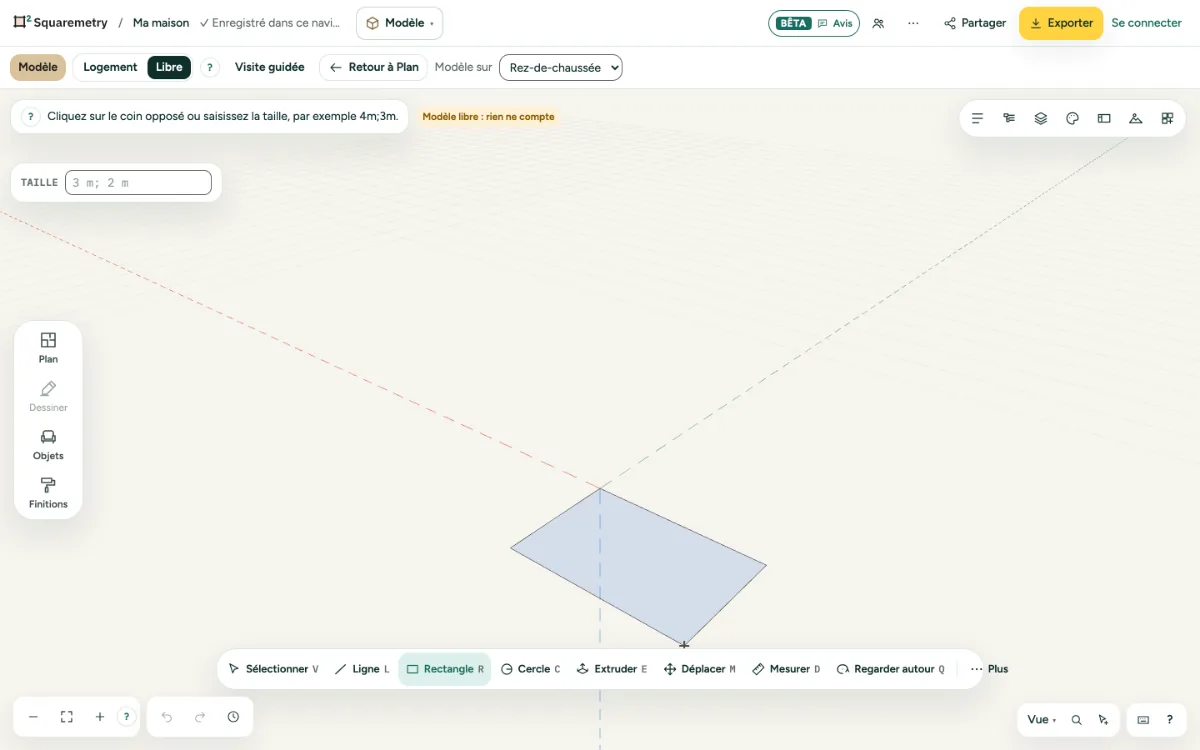Open the Rez-de-chaussée floor dropdown
The width and height of the screenshot is (1200, 750).
(560, 67)
